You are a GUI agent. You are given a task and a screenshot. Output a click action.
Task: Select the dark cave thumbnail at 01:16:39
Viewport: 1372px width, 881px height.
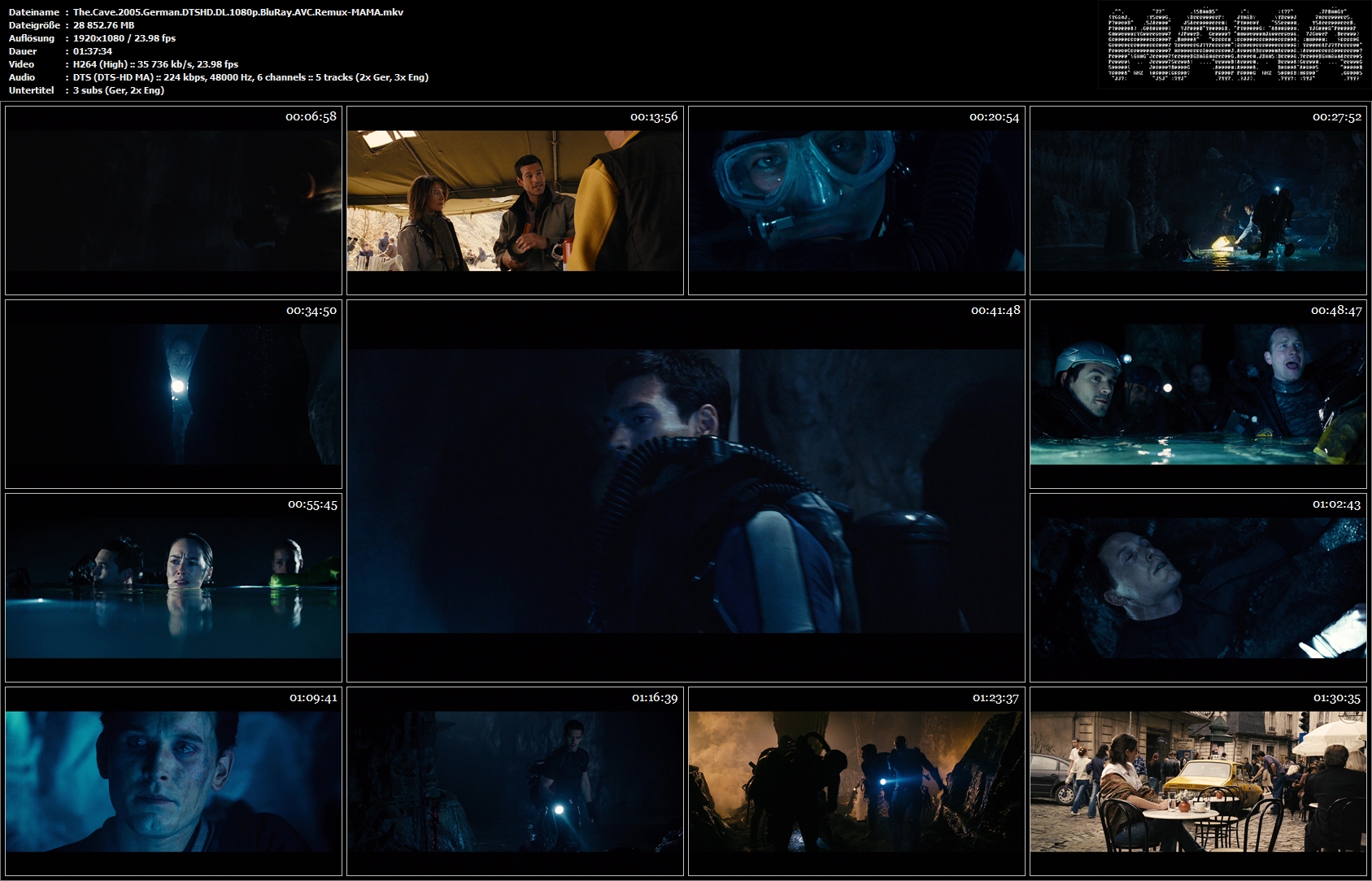click(515, 781)
